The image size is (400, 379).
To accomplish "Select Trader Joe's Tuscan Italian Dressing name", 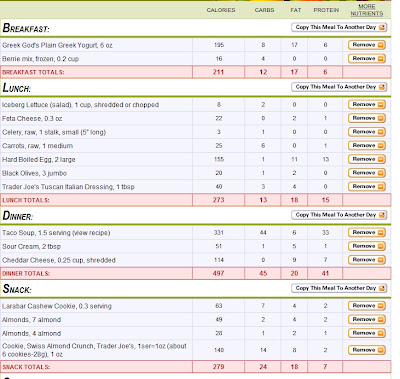I will (68, 187).
